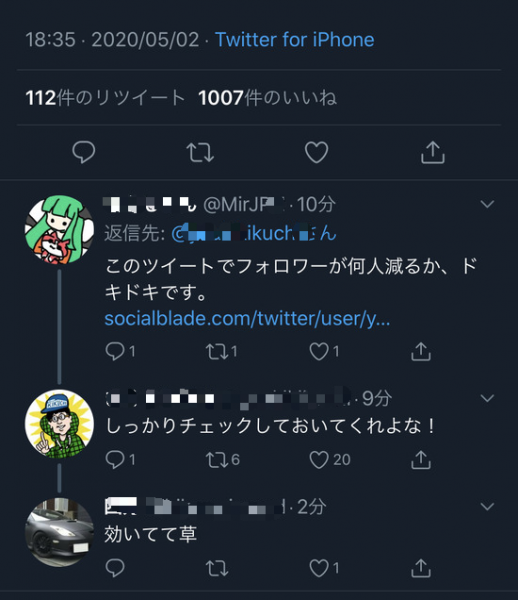This screenshot has height=600, width=518.
Task: Share the main tweet via upload icon
Action: [x=433, y=152]
